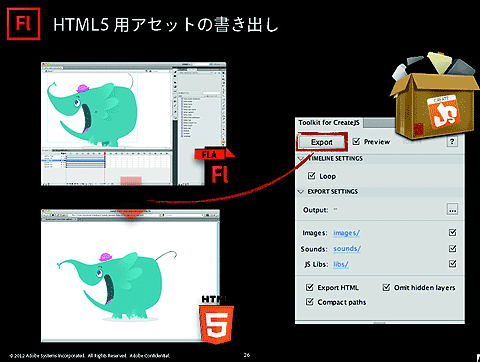
Task: Open help with the question mark button
Action: pos(452,142)
